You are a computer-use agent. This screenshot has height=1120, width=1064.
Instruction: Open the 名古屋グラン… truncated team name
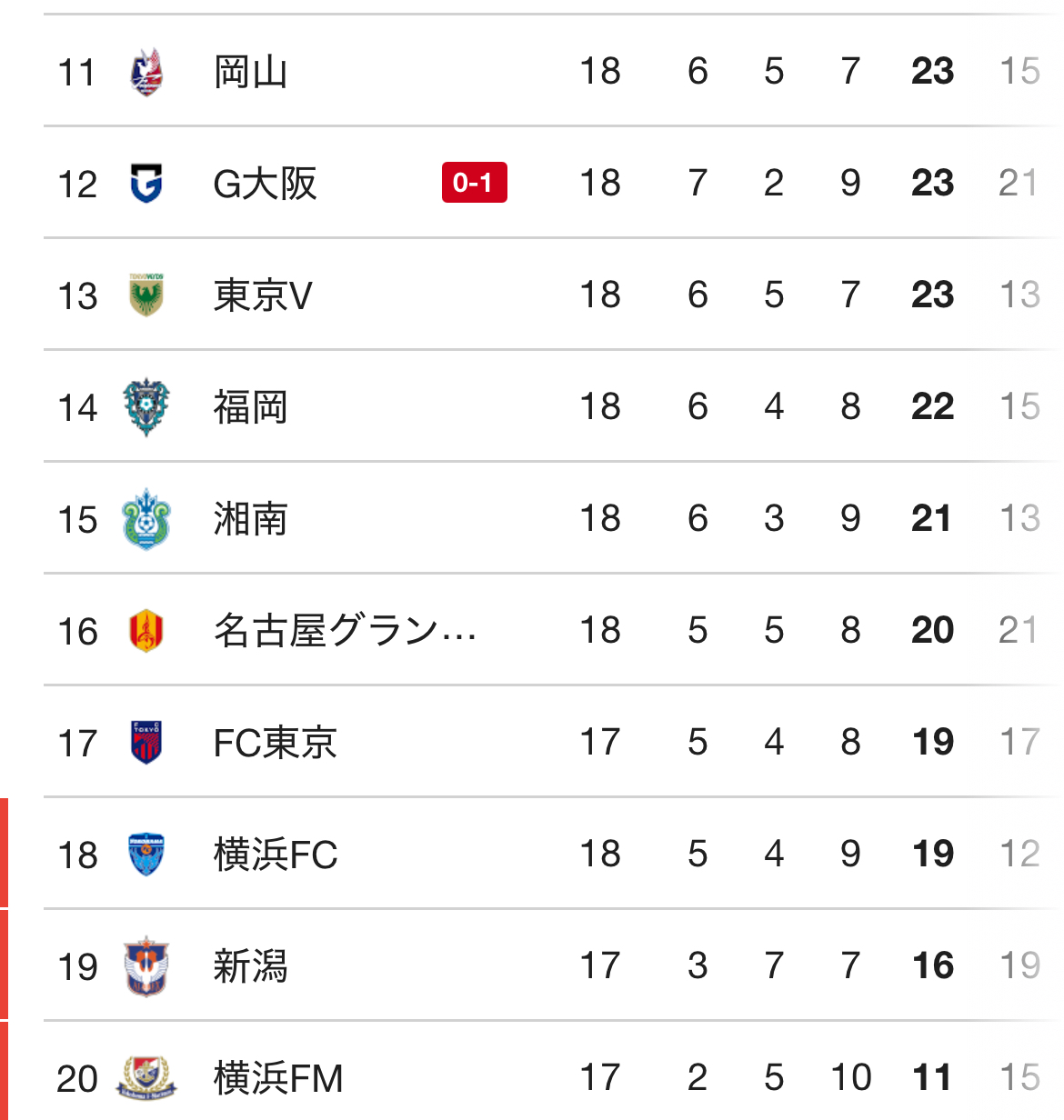(x=345, y=631)
